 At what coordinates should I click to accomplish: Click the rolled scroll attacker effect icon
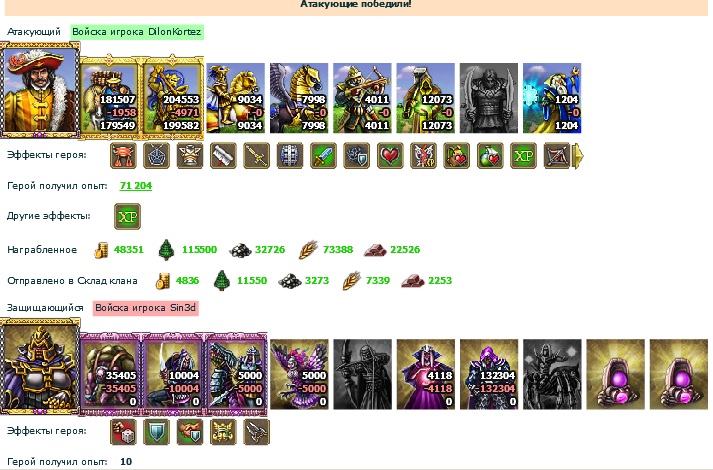[x=223, y=156]
